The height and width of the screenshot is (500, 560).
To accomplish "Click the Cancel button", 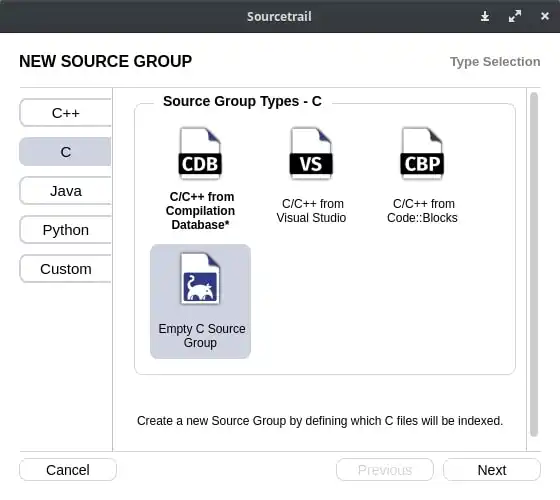I will tap(68, 470).
